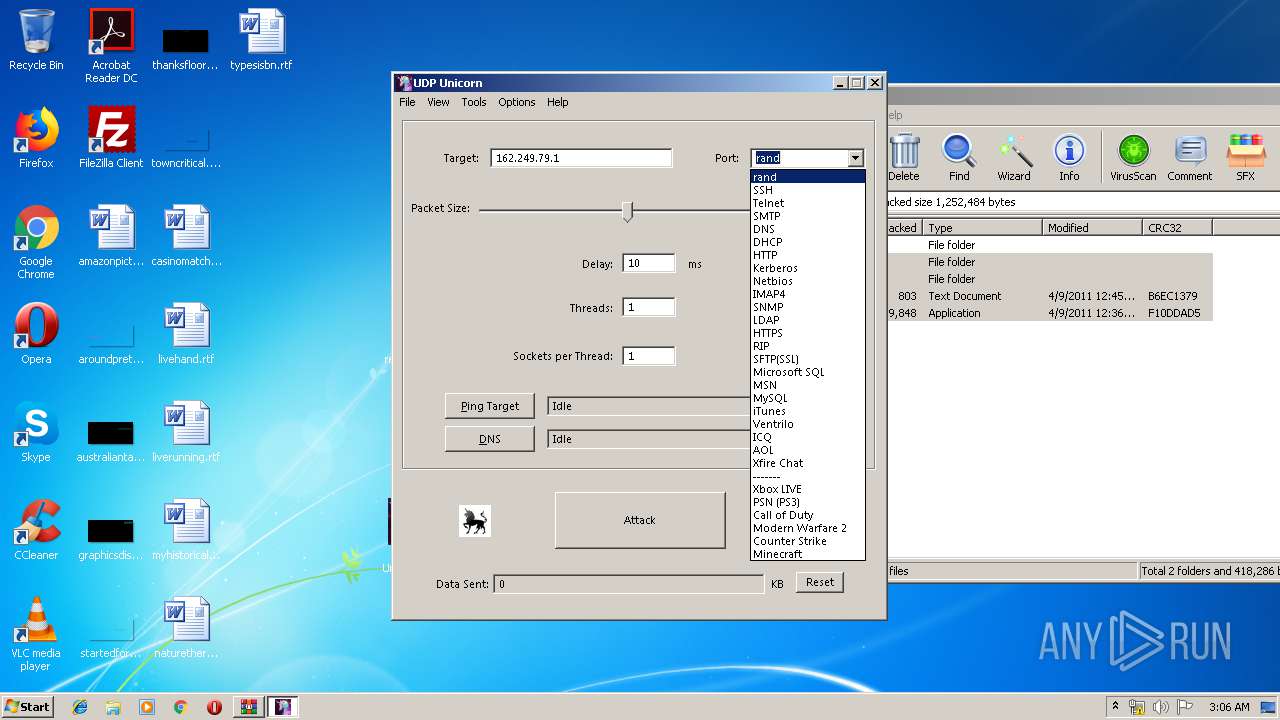Screen dimensions: 1280x720
Task: Open Internet Explorer from taskbar
Action: [81, 707]
